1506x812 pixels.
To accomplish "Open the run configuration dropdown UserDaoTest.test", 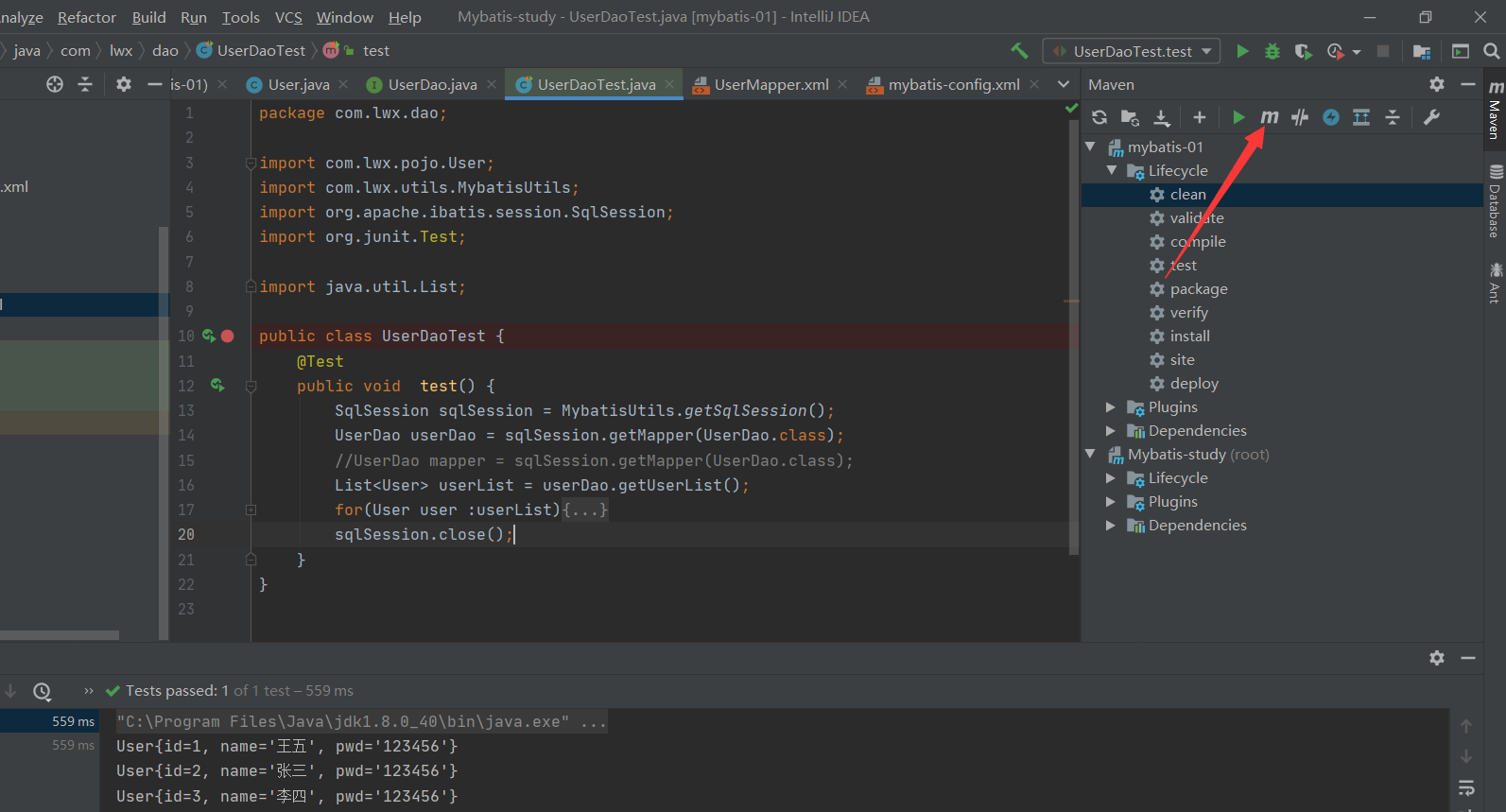I will point(1132,51).
